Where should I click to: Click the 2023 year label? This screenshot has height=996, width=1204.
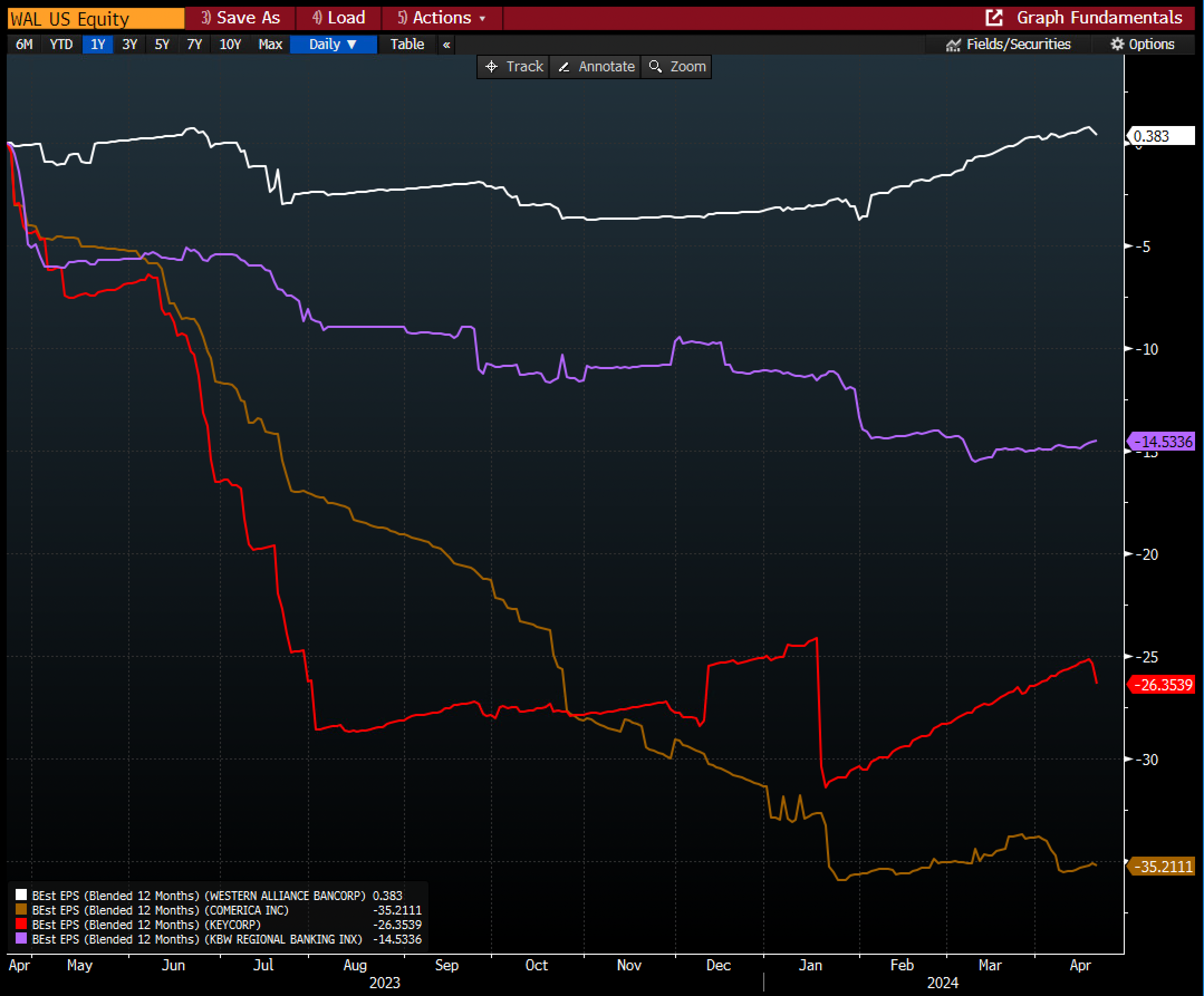(385, 983)
